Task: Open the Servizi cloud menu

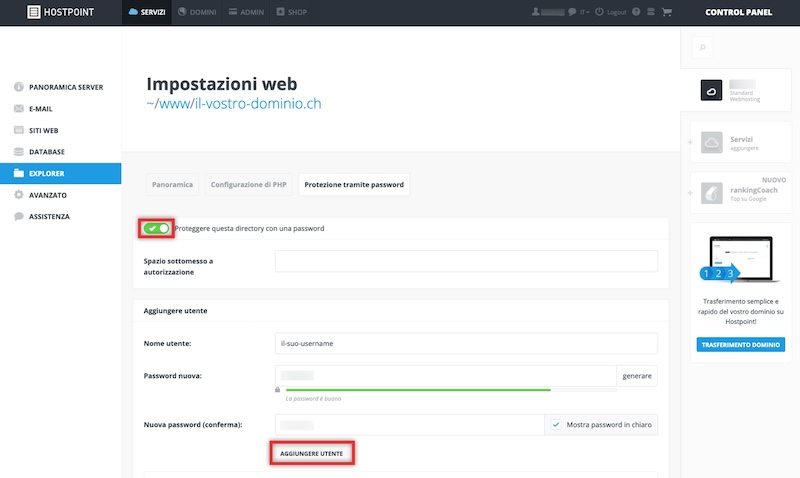Action: (147, 12)
